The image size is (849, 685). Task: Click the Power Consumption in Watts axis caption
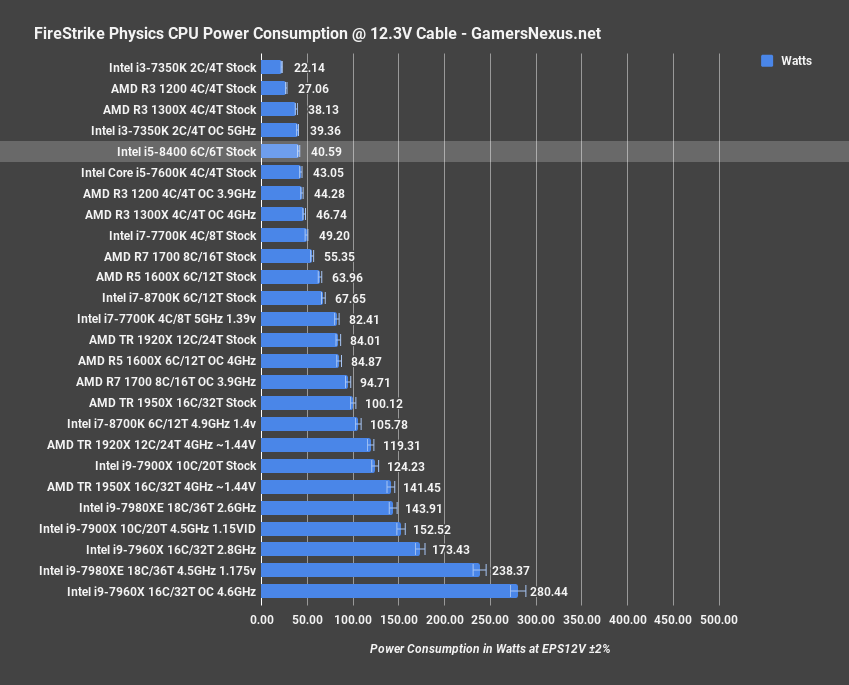click(x=489, y=648)
